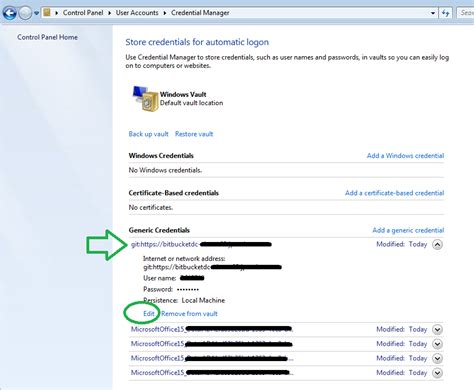Click the git:https://bitbucketdc credential entry

(201, 244)
